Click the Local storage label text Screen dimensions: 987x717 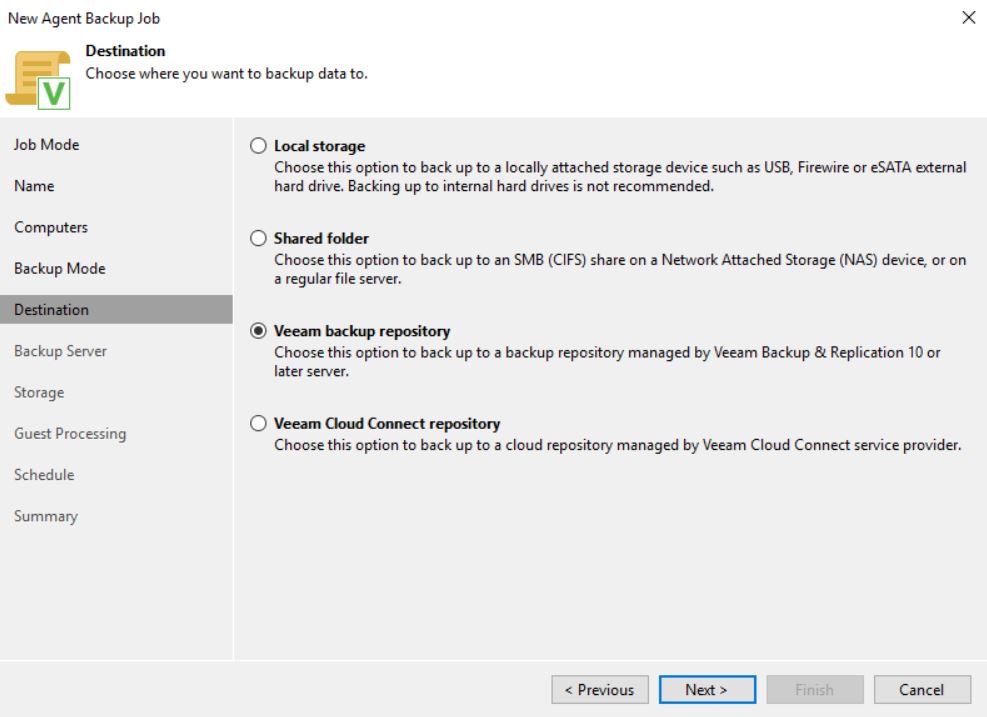pos(320,146)
